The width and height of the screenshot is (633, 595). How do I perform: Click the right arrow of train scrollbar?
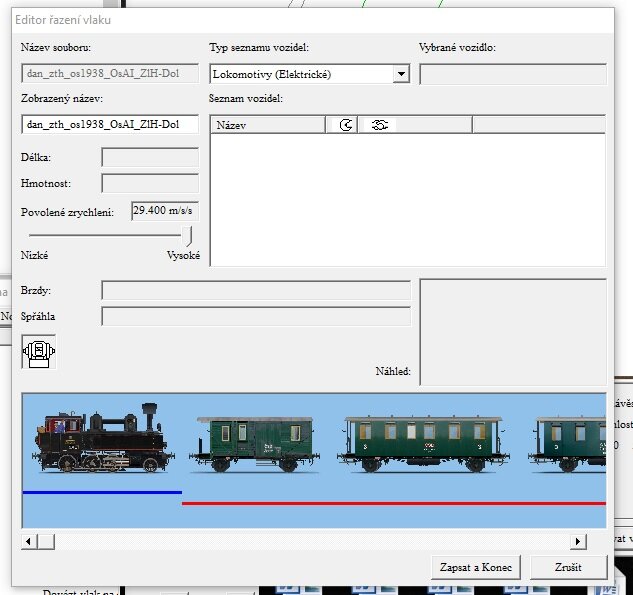[578, 541]
